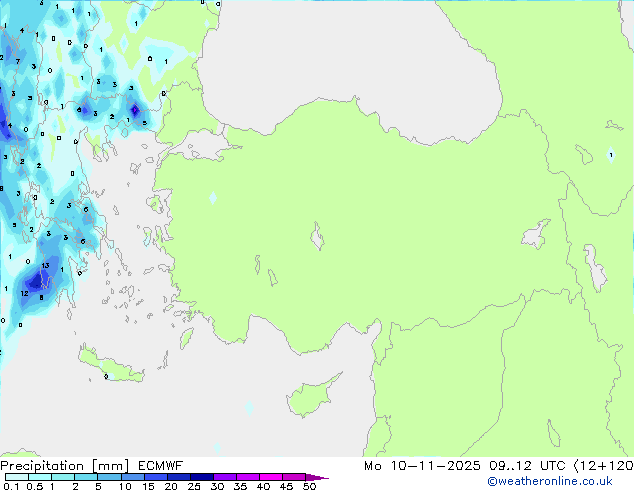
Task: Click the "25" legend scale label
Action: pos(194,486)
